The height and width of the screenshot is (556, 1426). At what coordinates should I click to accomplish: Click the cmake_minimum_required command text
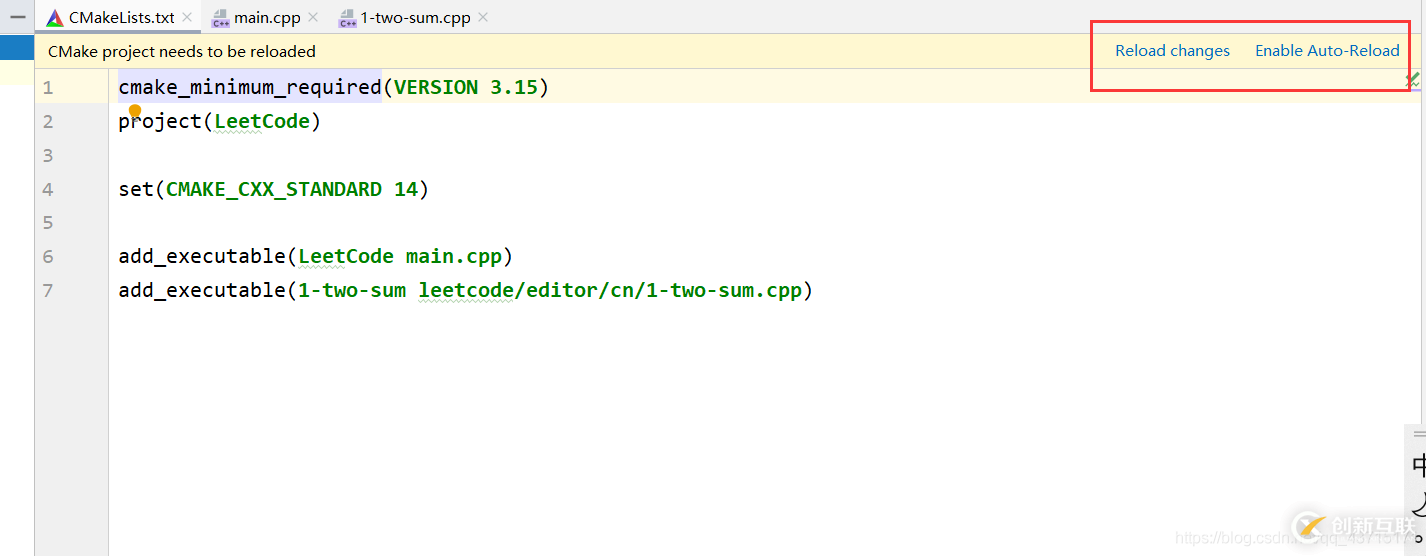pyautogui.click(x=250, y=88)
